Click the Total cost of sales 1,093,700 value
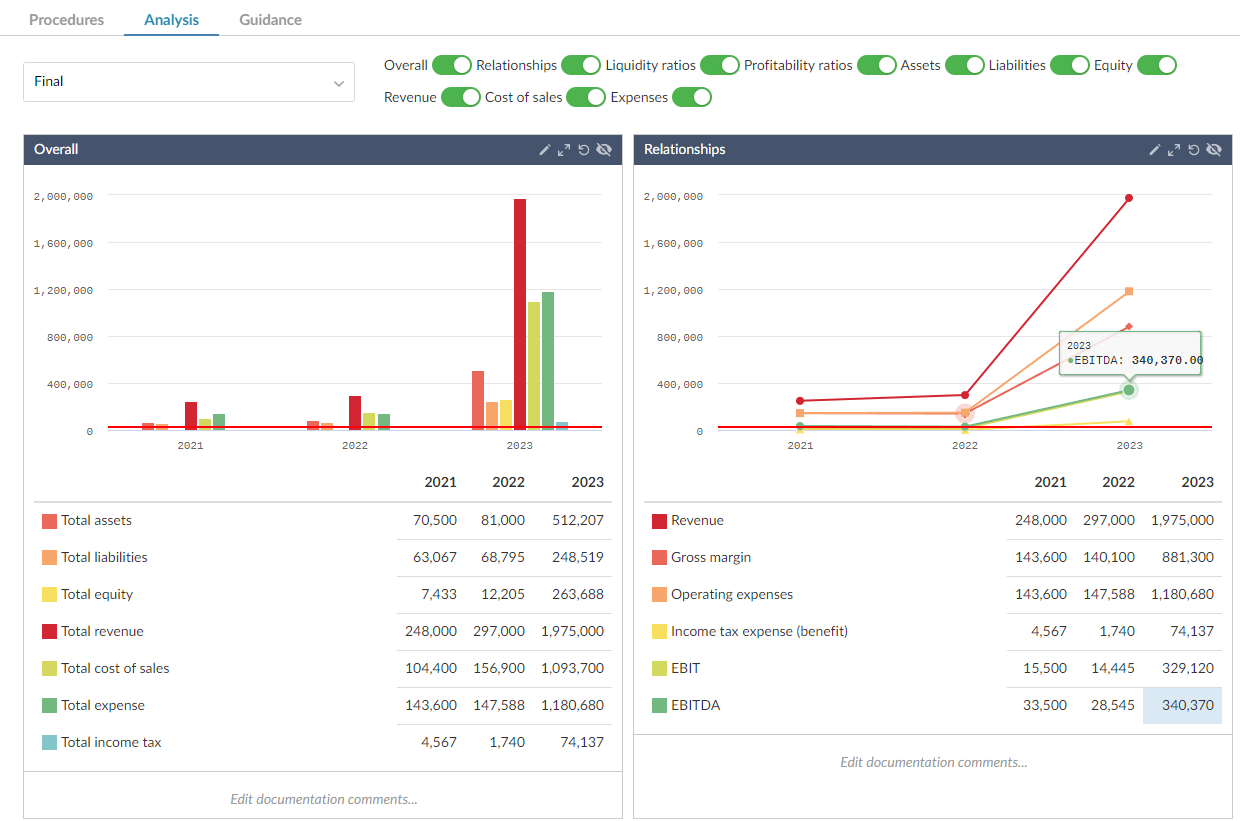 [573, 669]
